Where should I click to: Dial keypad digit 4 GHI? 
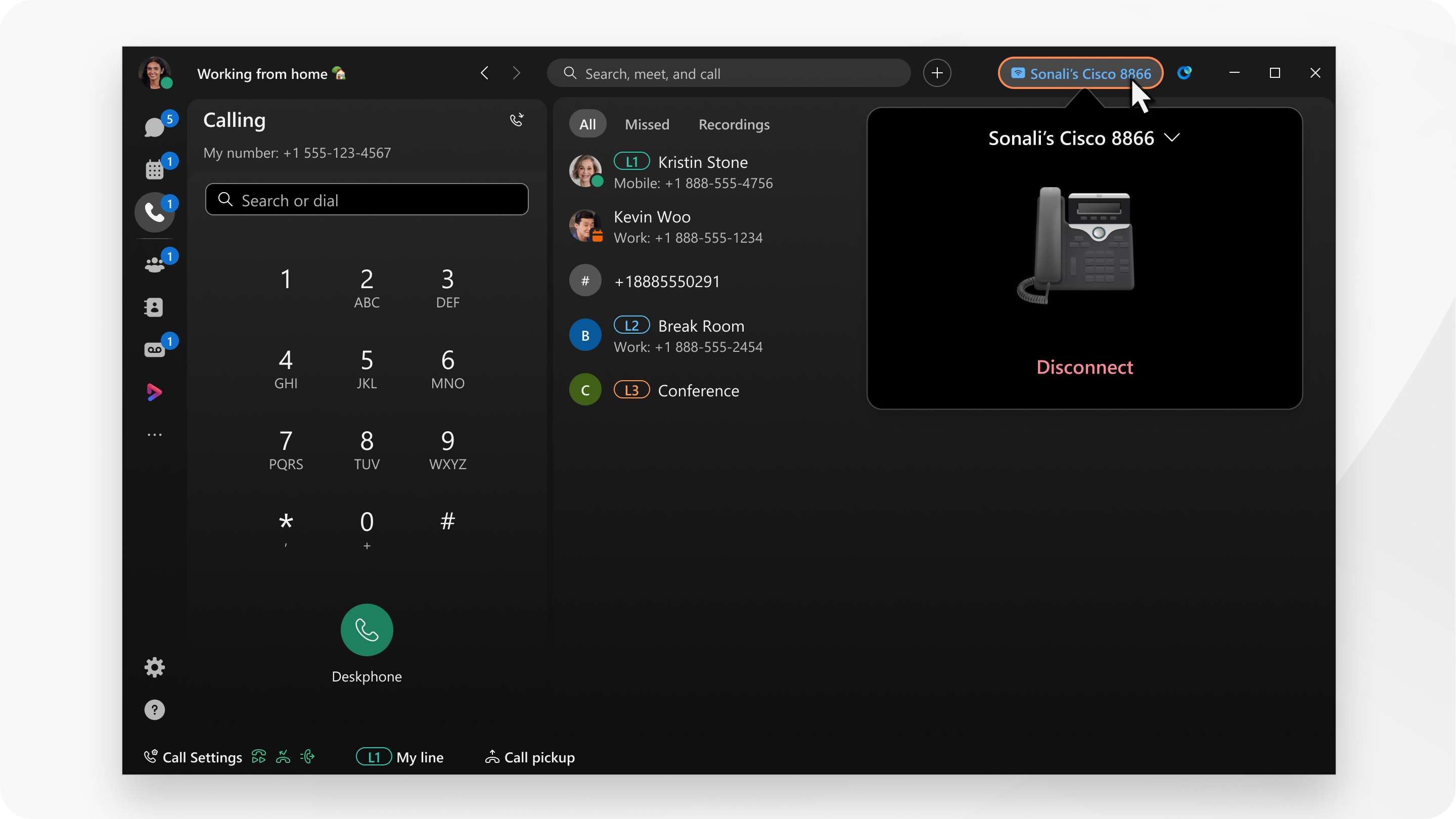pyautogui.click(x=286, y=369)
